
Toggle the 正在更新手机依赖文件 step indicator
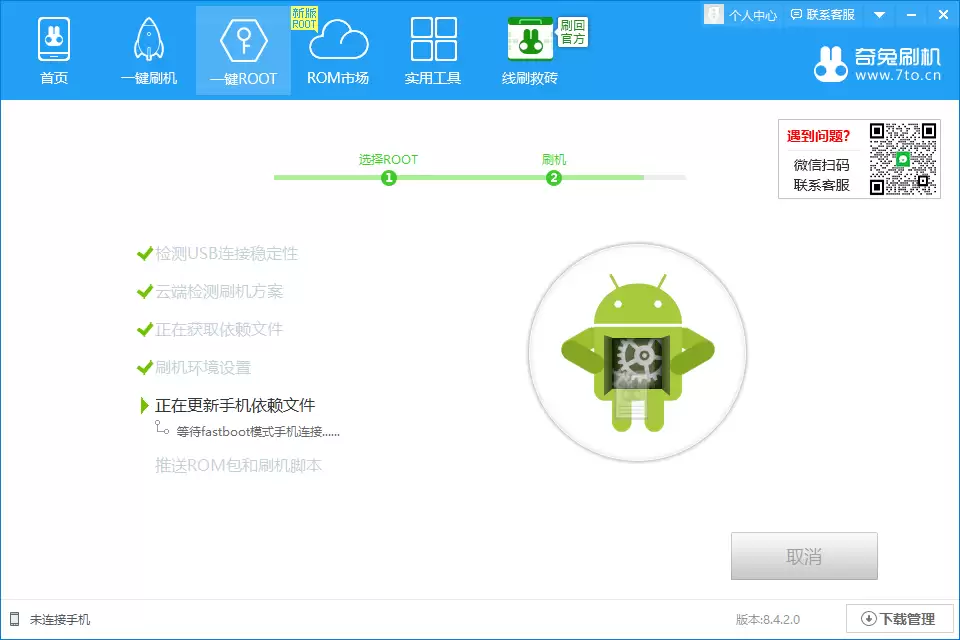145,405
